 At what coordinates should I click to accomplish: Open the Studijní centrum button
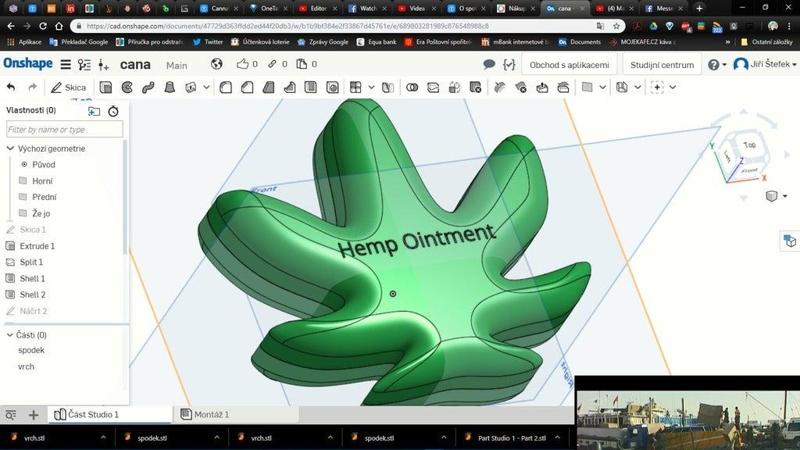click(x=662, y=65)
